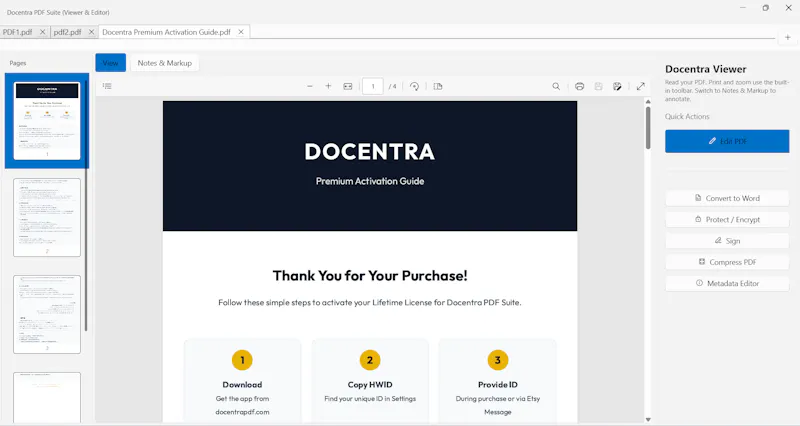
Task: Click the Sign button
Action: (x=727, y=241)
